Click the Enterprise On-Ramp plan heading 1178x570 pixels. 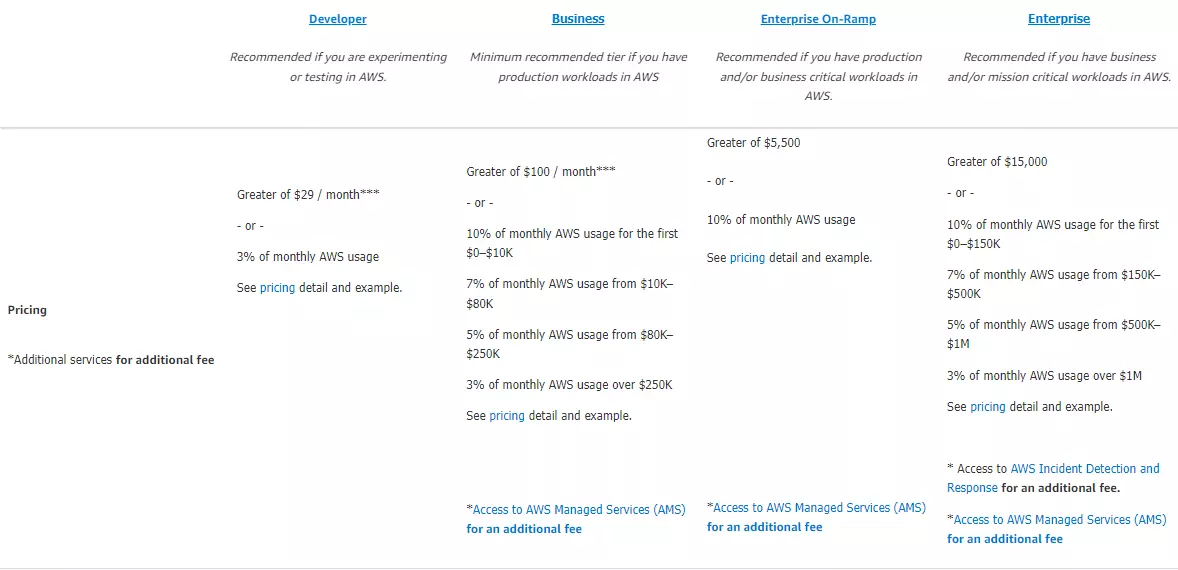click(x=818, y=19)
